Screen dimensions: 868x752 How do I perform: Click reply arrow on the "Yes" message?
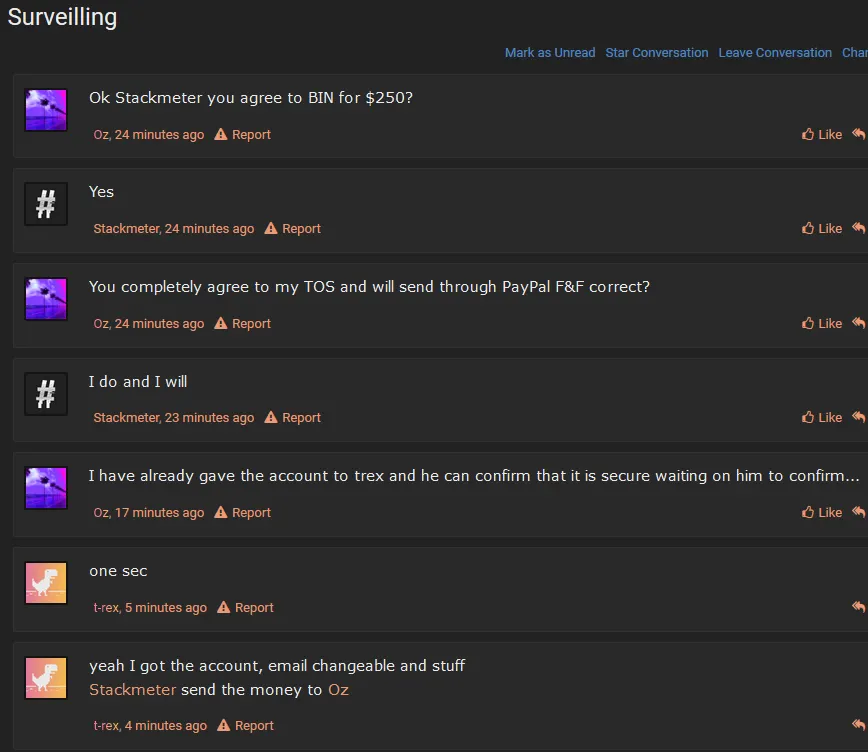click(x=858, y=229)
